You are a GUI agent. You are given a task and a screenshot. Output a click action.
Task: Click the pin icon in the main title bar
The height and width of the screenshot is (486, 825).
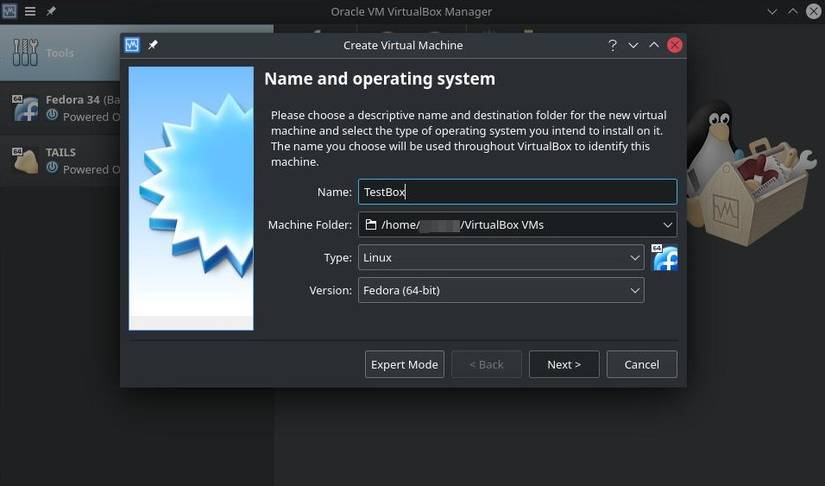[x=51, y=12]
